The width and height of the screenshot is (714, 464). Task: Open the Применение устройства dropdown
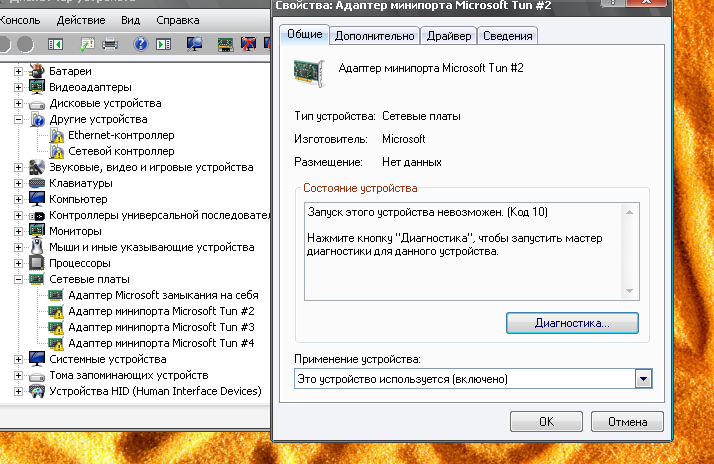(643, 379)
